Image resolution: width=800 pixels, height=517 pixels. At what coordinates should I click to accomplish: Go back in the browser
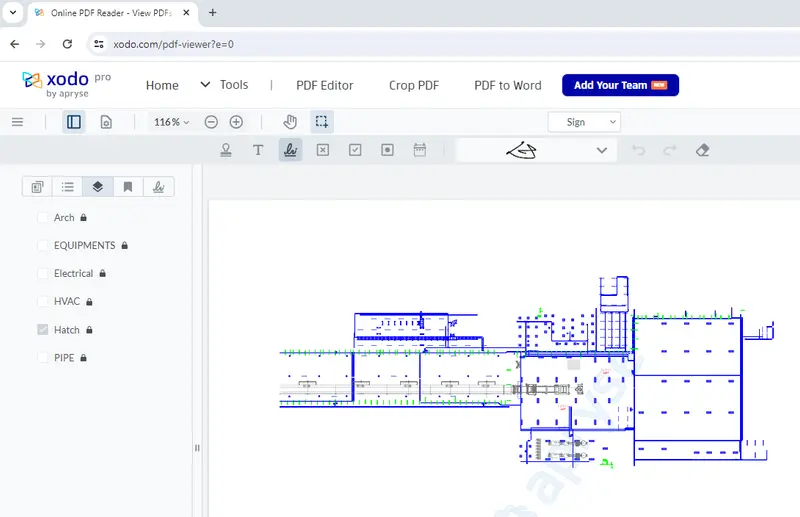pyautogui.click(x=15, y=44)
